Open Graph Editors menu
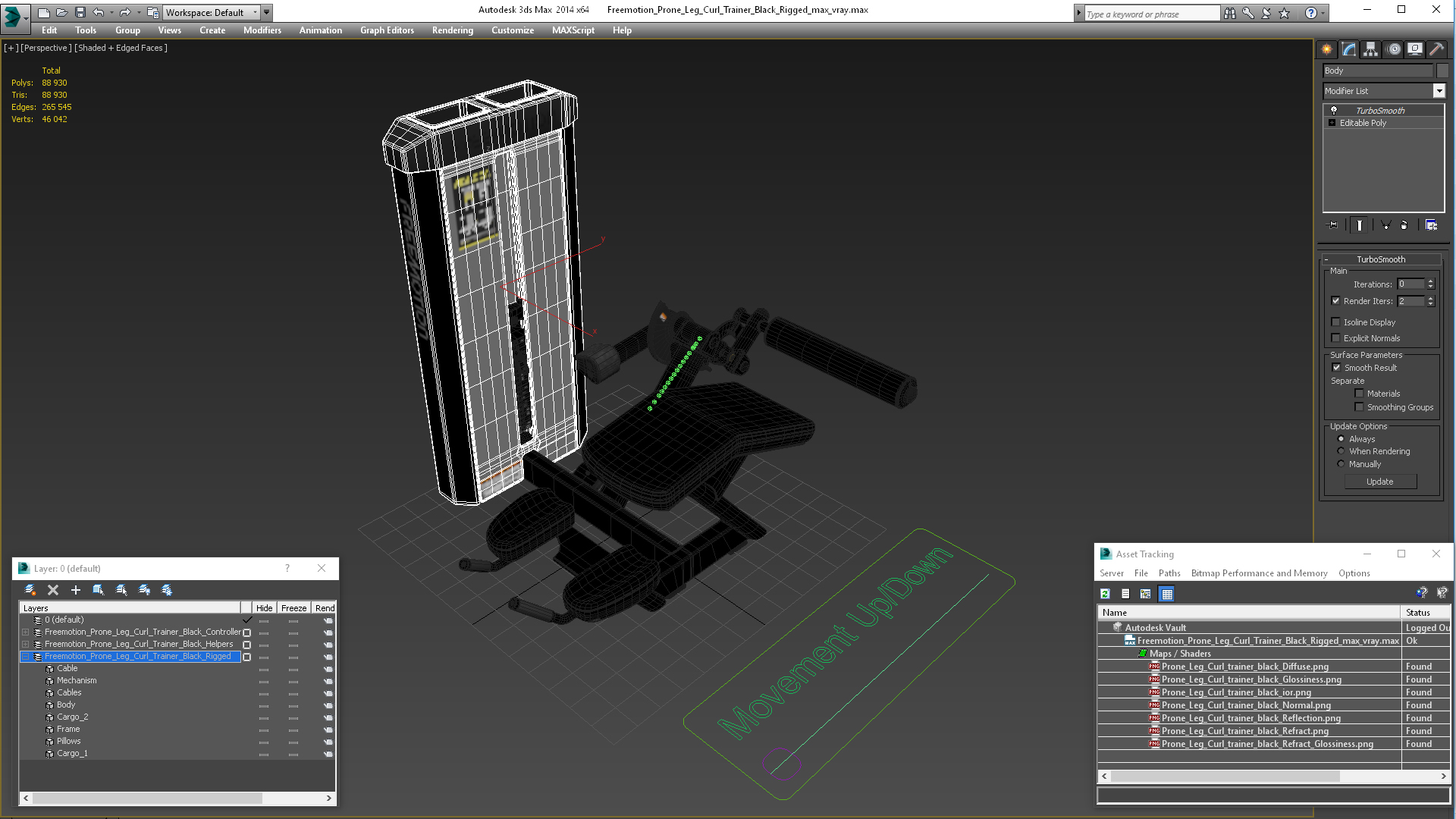The height and width of the screenshot is (819, 1456). tap(387, 30)
